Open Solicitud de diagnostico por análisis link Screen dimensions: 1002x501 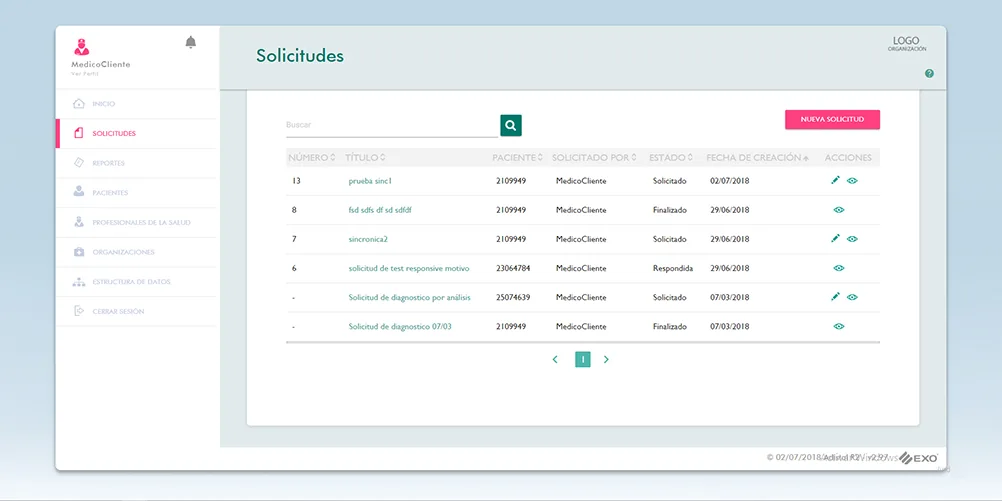[410, 297]
